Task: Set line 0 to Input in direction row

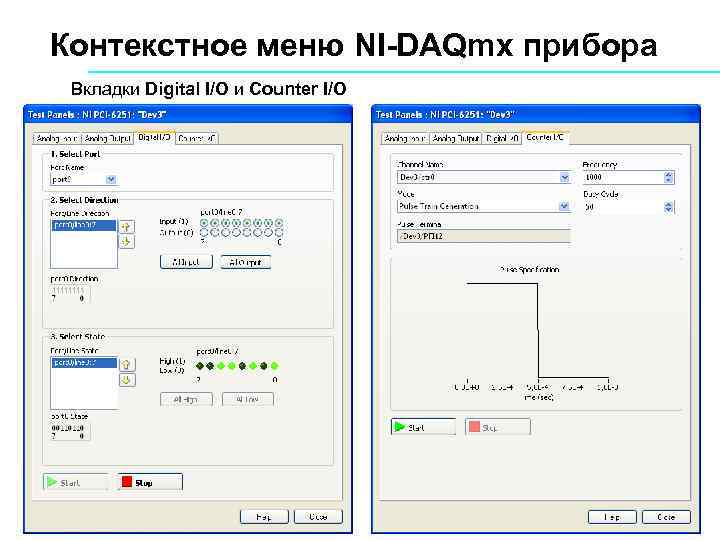Action: point(279,223)
